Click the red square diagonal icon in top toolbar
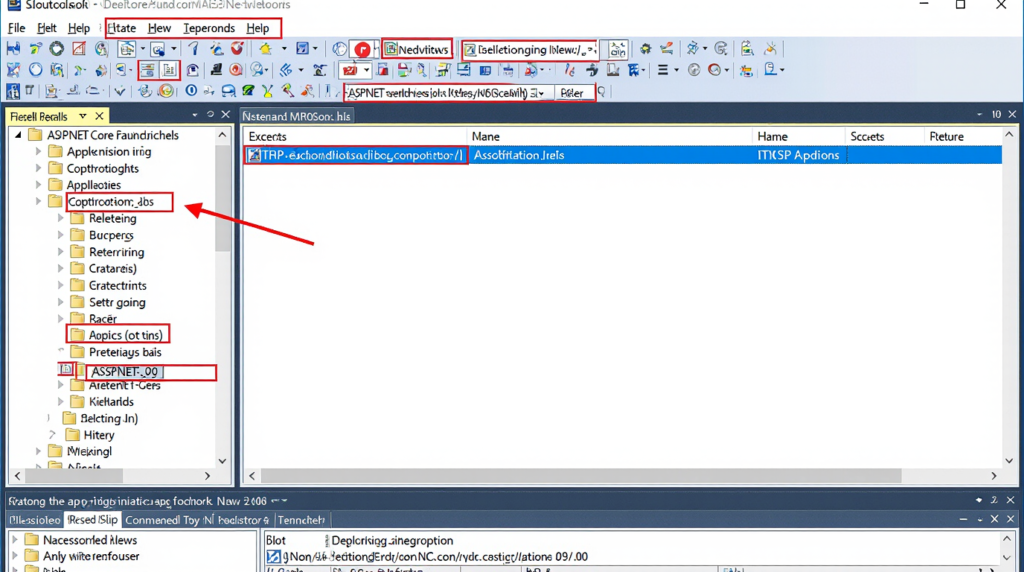This screenshot has width=1024, height=572. point(79,49)
